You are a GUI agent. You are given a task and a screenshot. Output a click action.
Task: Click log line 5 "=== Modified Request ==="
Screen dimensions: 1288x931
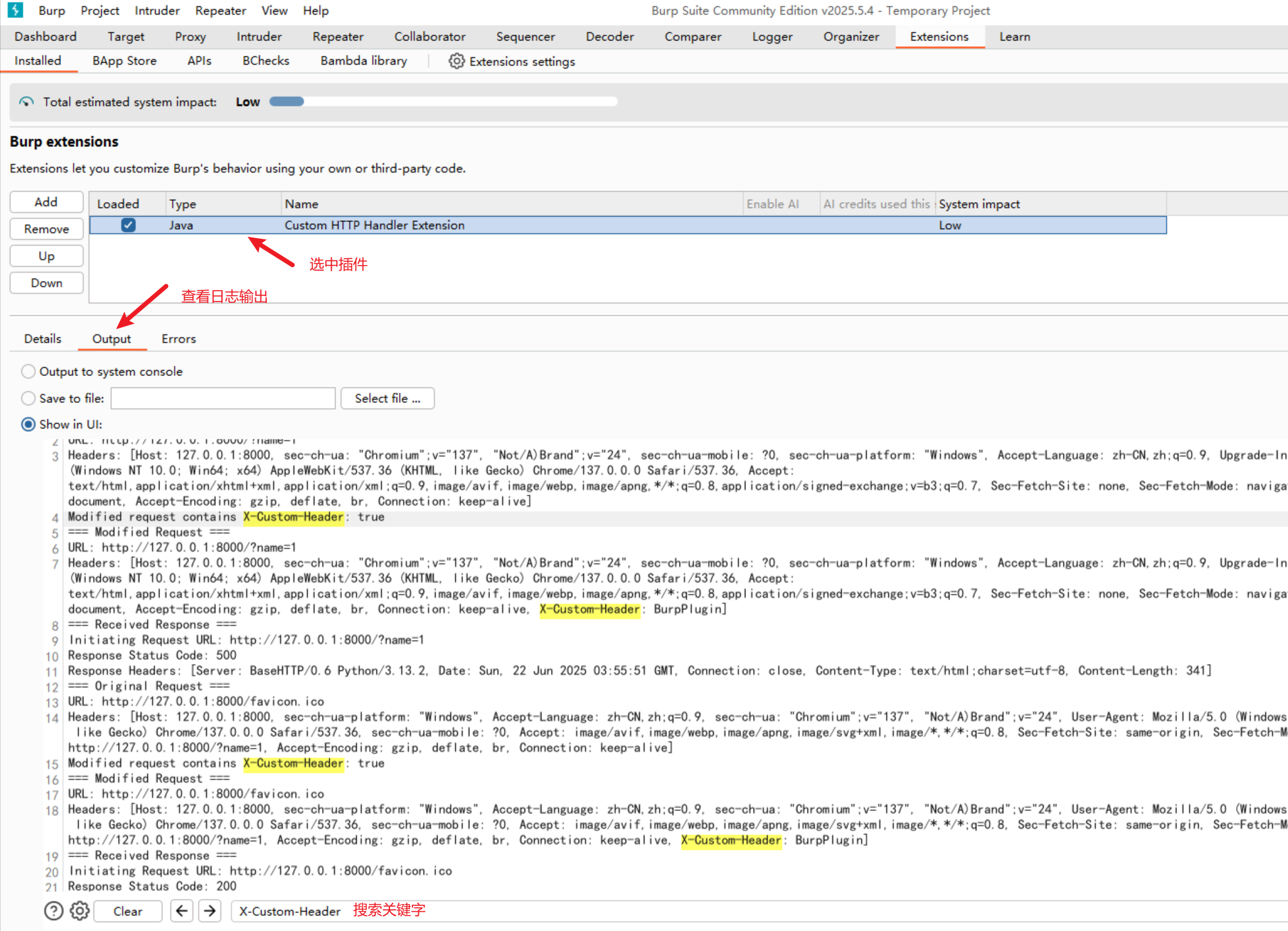click(149, 532)
